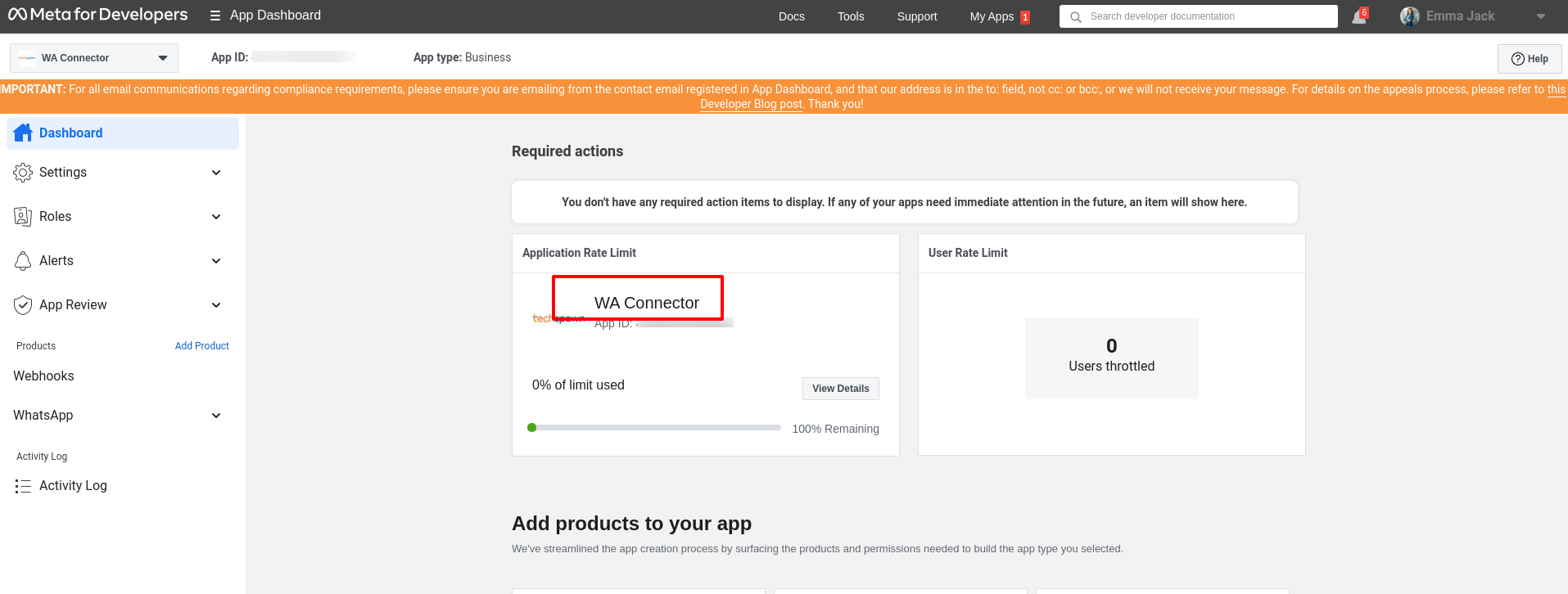1568x594 pixels.
Task: Open the account dropdown arrow next to Emma Jack
Action: coord(1540,16)
